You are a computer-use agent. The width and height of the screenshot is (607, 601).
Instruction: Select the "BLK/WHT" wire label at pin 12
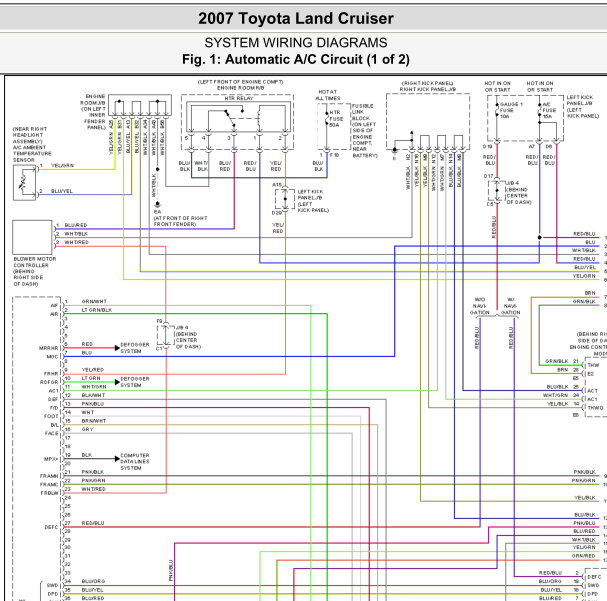tap(93, 395)
